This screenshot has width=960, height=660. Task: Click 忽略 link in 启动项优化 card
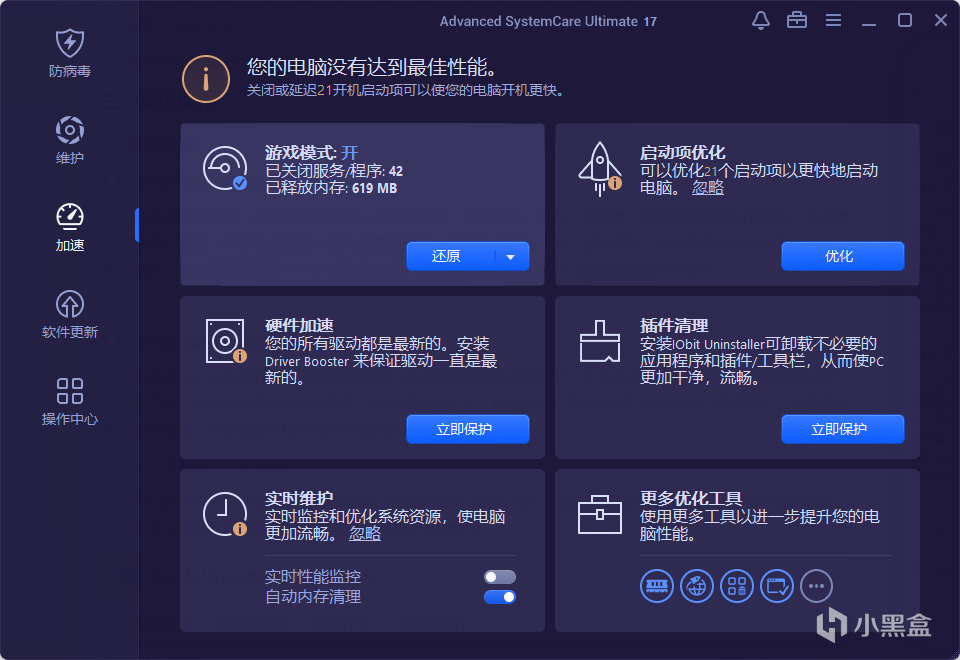[708, 188]
